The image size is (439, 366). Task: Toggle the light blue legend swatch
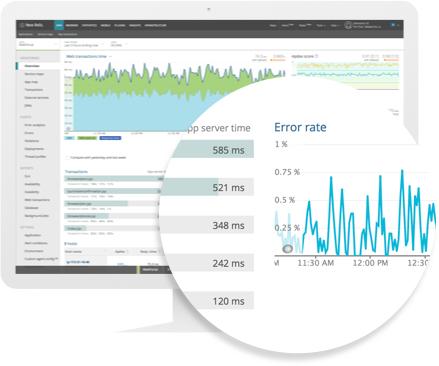pos(69,138)
